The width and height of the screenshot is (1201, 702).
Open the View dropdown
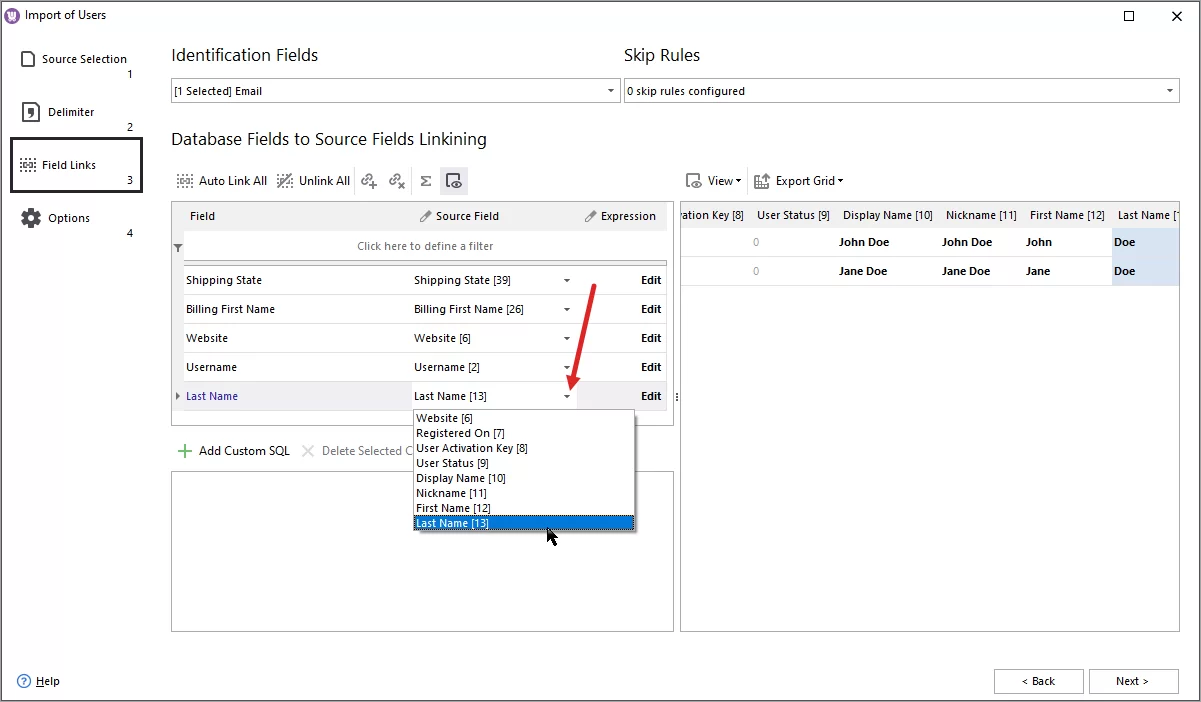(x=713, y=181)
